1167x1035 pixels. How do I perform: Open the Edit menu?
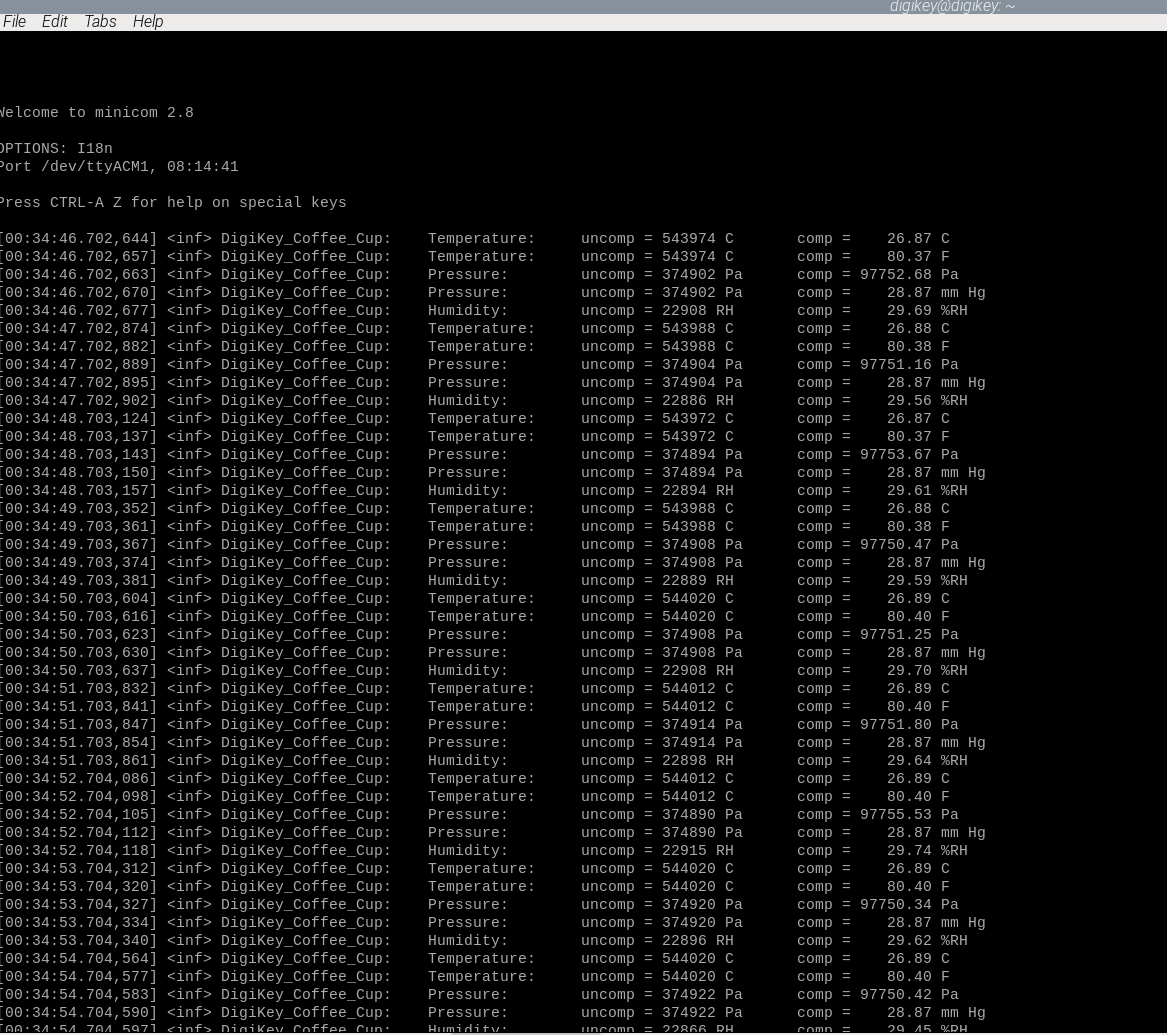pyautogui.click(x=54, y=22)
